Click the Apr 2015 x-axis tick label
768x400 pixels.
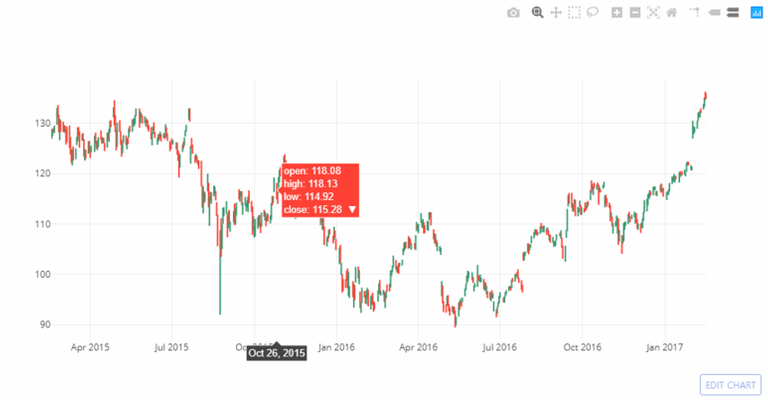(x=90, y=347)
